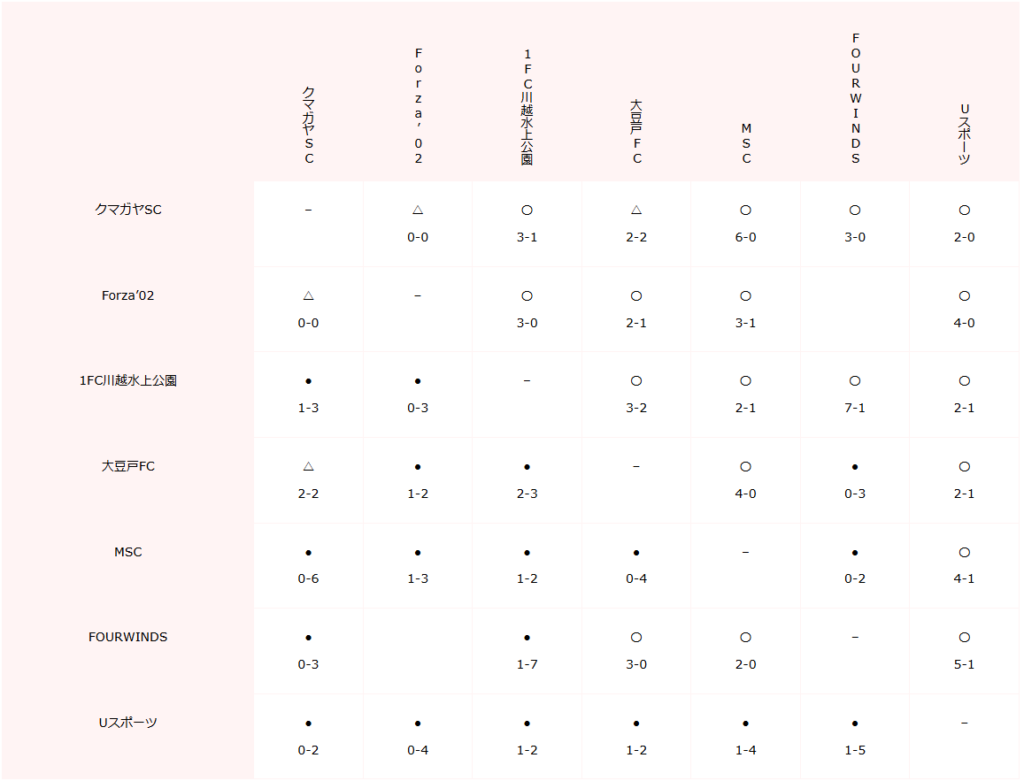Select the 1-7 score in FOURWINDS row
Image resolution: width=1024 pixels, height=781 pixels.
click(x=527, y=665)
